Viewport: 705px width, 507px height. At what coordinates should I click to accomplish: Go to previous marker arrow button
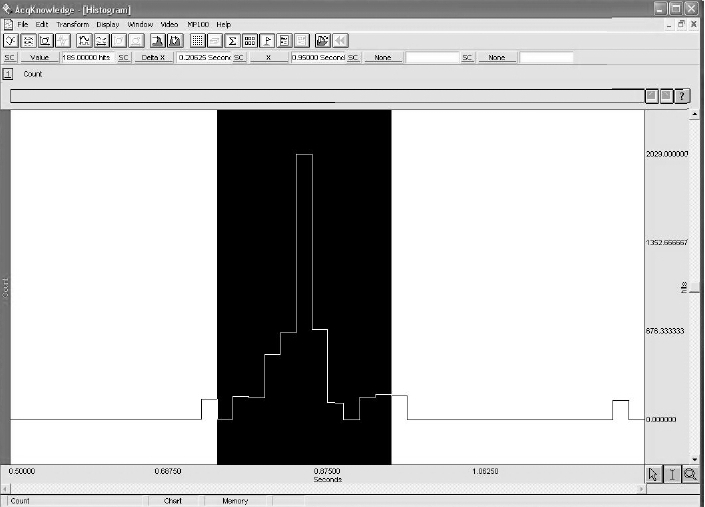[x=651, y=96]
